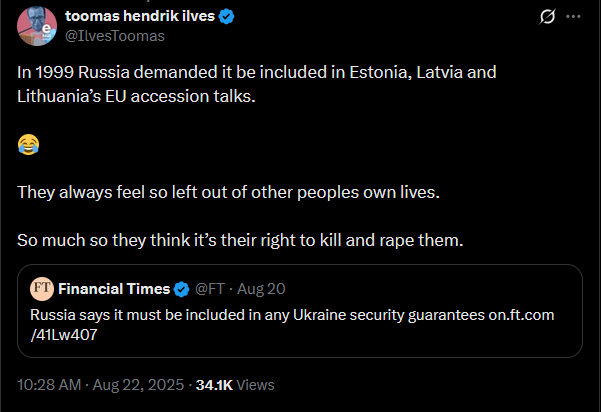Open the quoted Financial Times tweet text
Screen dimensions: 601x412
pos(292,325)
